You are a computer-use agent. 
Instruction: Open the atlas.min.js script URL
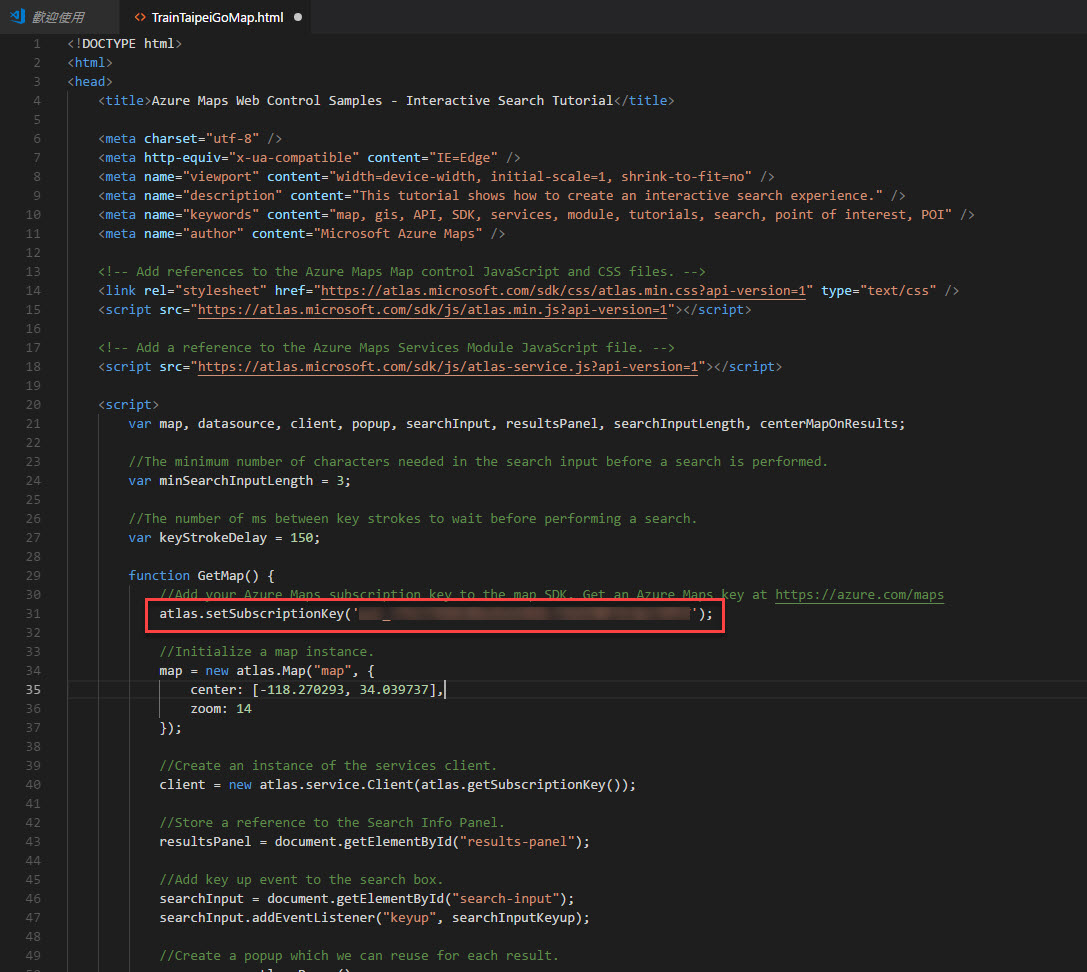coord(432,310)
